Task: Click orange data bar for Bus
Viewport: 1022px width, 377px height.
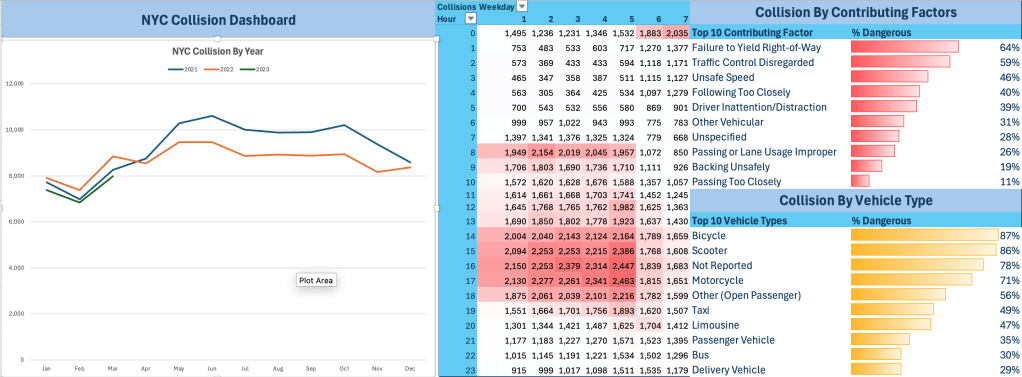Action: coord(877,355)
